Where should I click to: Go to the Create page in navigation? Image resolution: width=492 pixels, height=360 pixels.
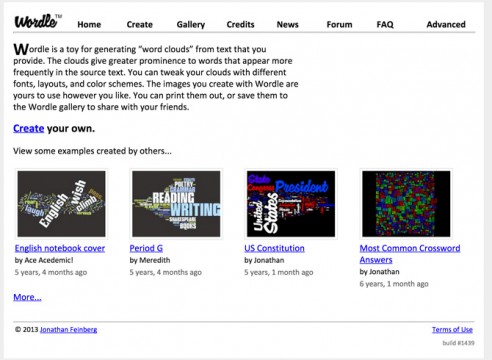pos(140,24)
